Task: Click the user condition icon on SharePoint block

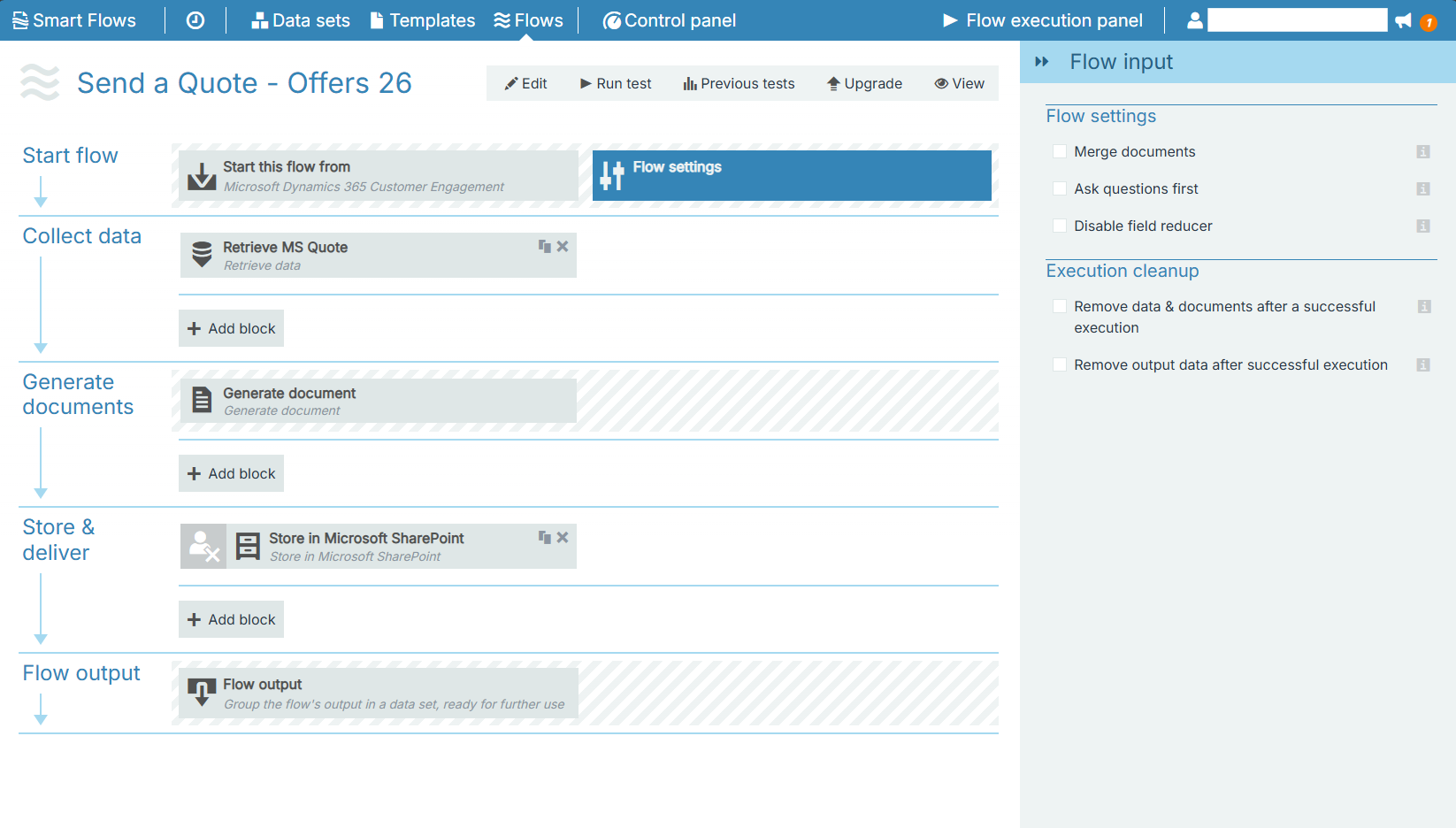Action: 203,547
